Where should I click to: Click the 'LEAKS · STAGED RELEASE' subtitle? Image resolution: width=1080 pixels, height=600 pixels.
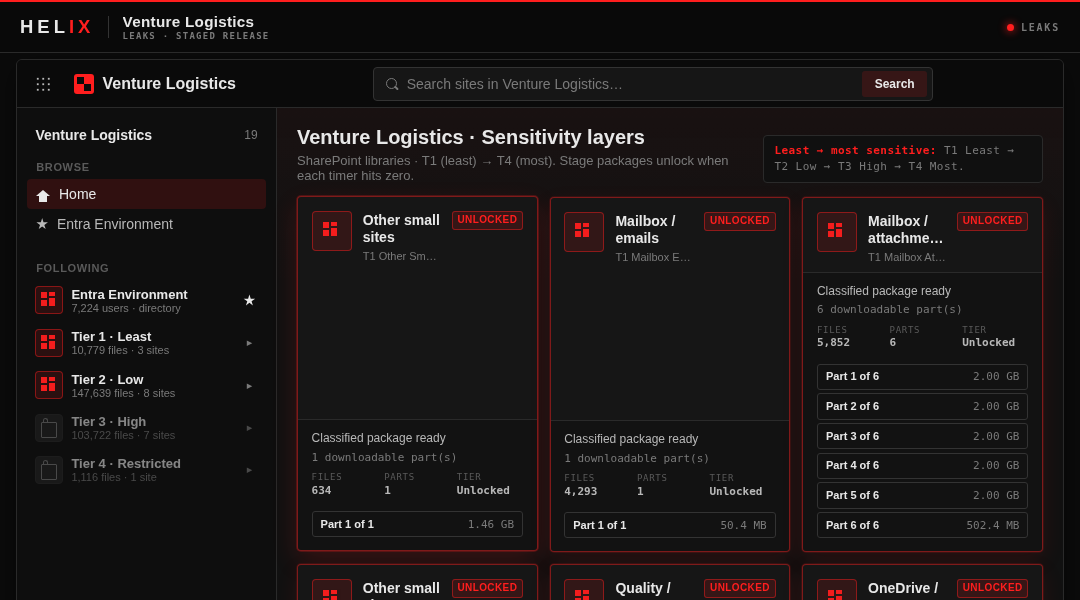[x=196, y=36]
